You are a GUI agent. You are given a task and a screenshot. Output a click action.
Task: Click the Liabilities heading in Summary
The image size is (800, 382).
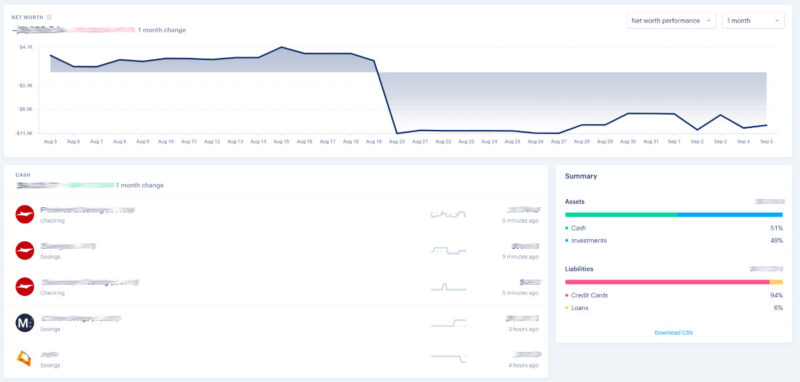[x=579, y=269]
